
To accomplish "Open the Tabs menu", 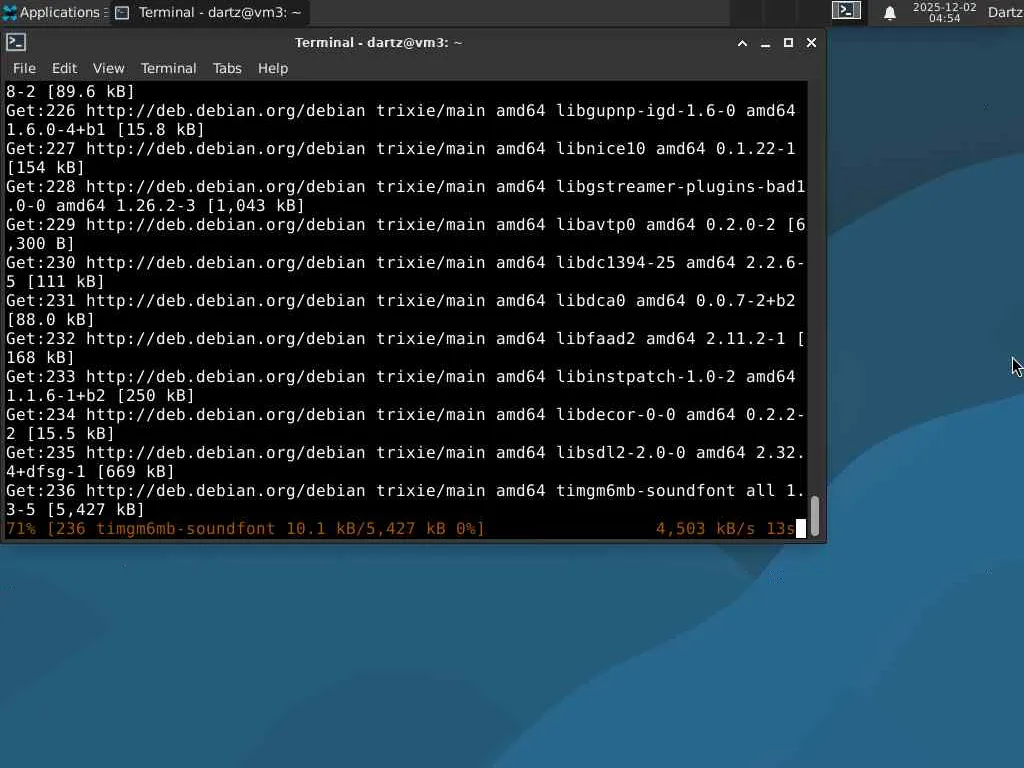I will [x=227, y=68].
